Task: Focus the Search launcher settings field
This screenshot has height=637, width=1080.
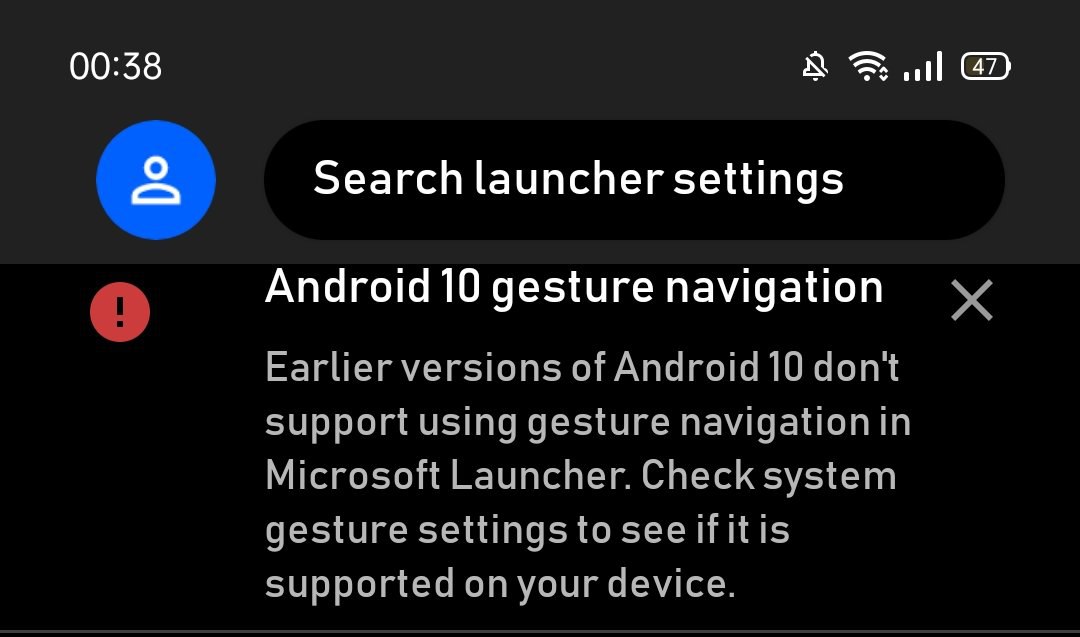Action: [634, 180]
